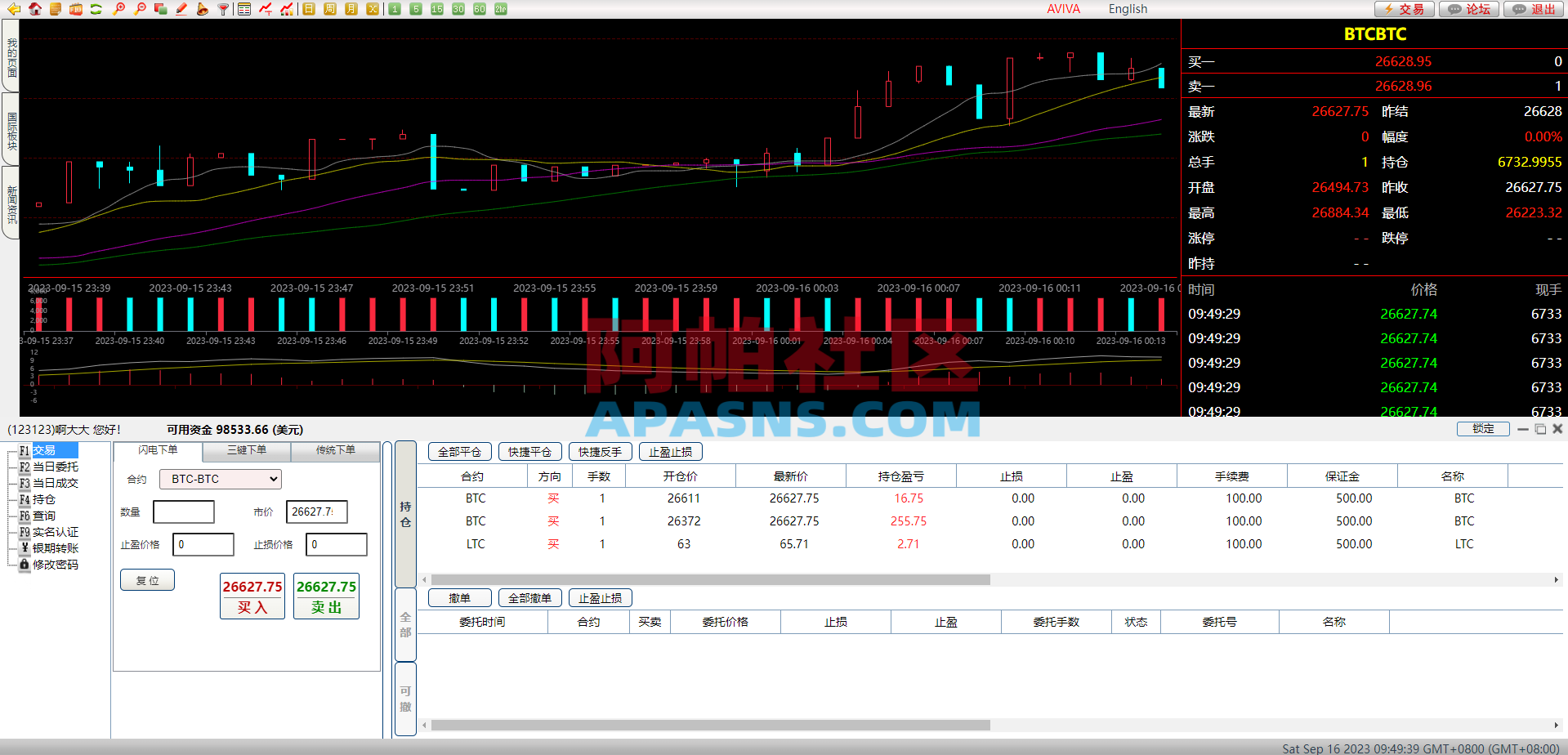Expand the 国际板块 side panel
Viewport: 1568px width, 755px height.
[10, 129]
